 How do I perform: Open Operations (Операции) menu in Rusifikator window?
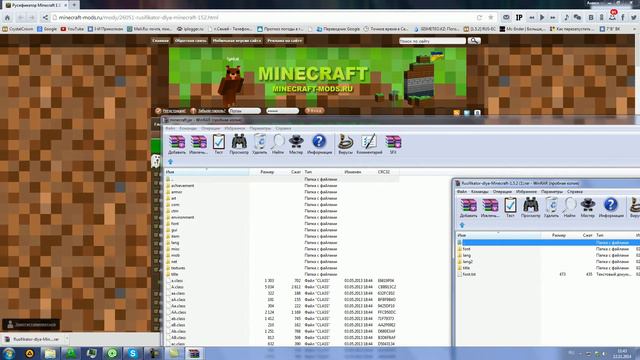click(x=502, y=191)
